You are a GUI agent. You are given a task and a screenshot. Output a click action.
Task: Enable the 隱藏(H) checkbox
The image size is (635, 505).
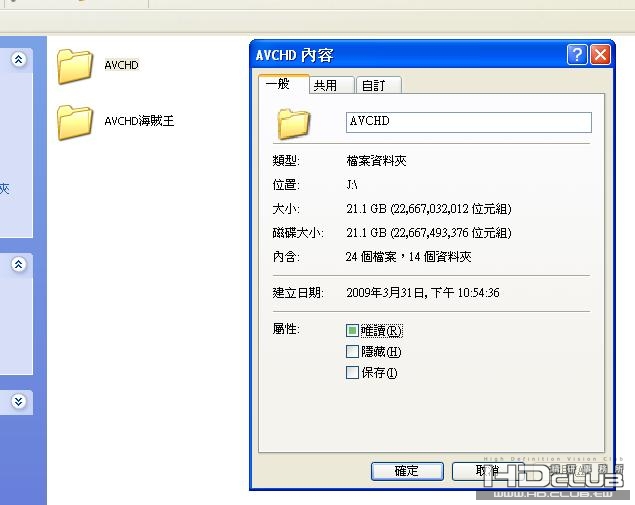[352, 352]
